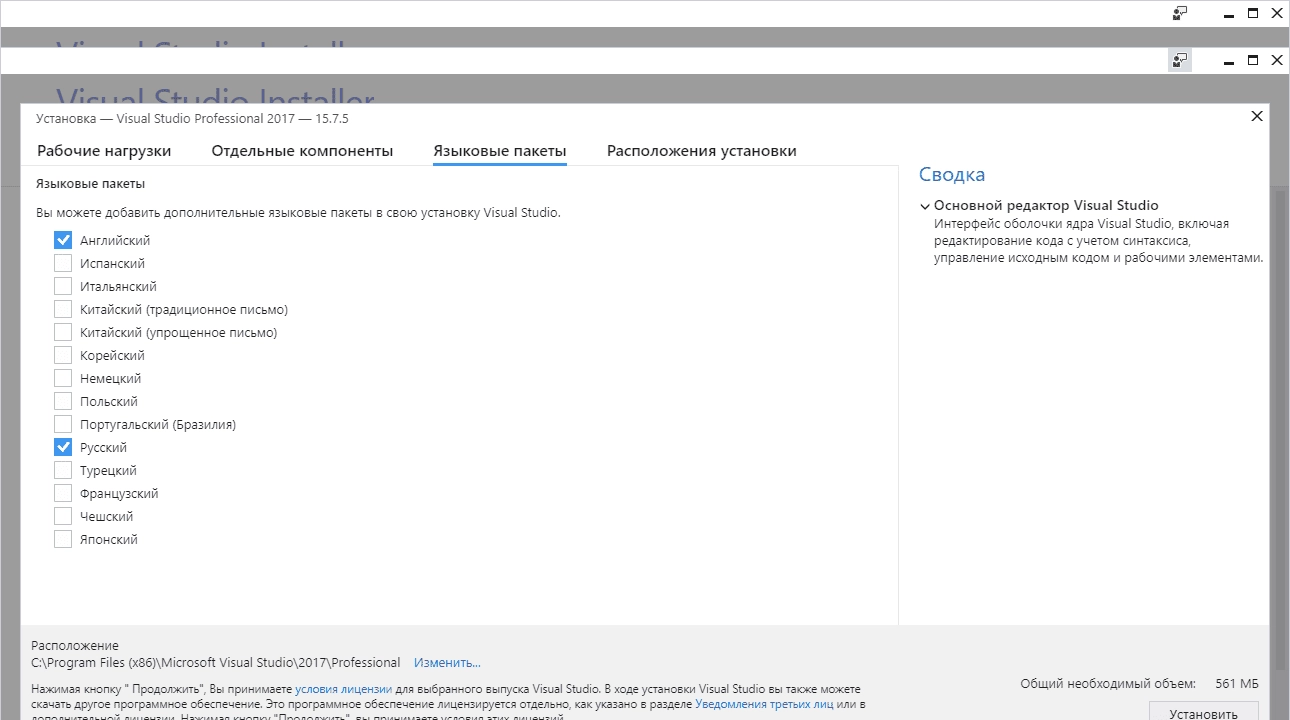Select the Польский language checkbox

[63, 401]
